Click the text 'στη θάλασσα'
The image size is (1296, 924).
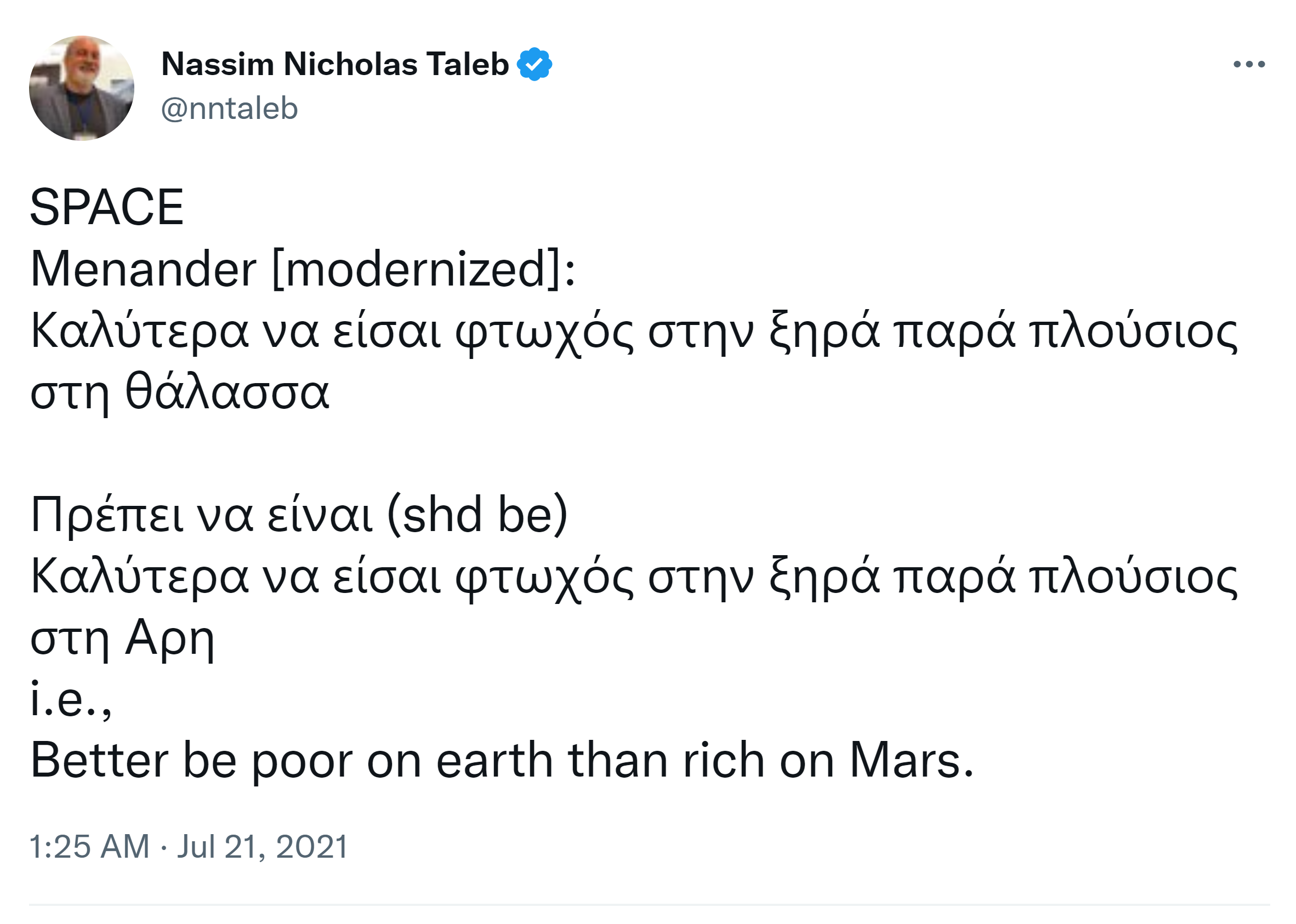click(x=180, y=392)
